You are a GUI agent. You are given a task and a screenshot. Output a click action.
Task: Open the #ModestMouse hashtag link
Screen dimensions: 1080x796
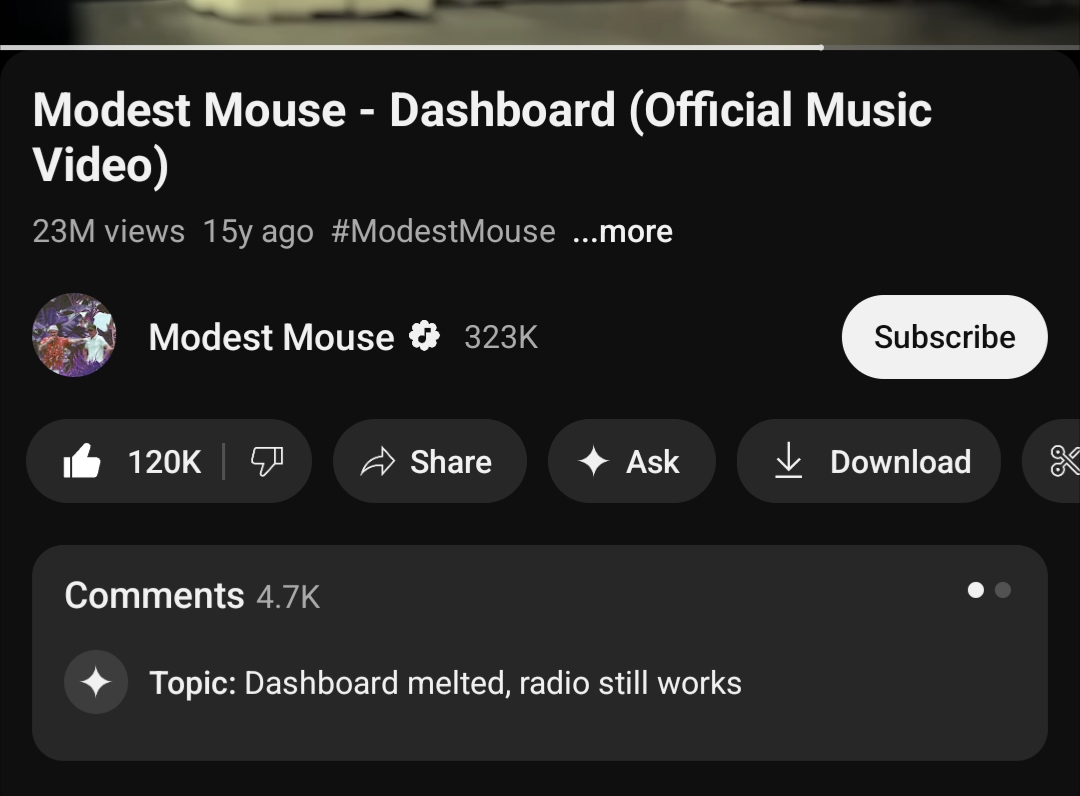[443, 232]
